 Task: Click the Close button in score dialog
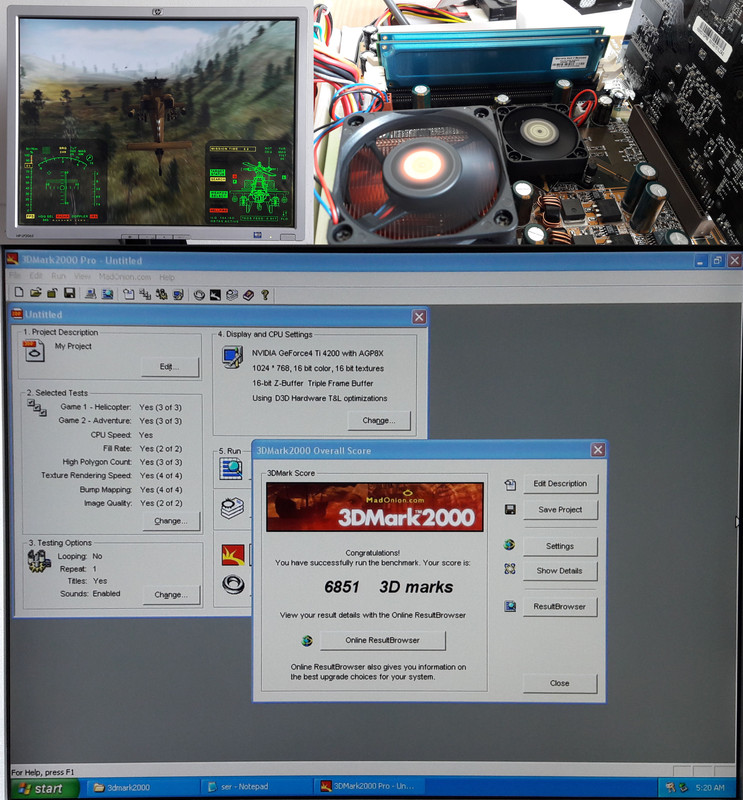coord(560,683)
